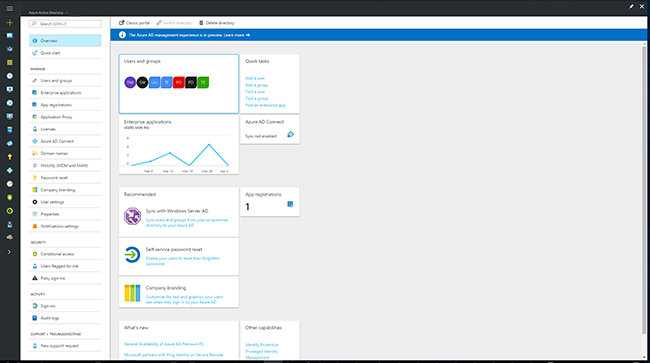Click the Find a user quick task
The height and width of the screenshot is (363, 650).
click(255, 92)
